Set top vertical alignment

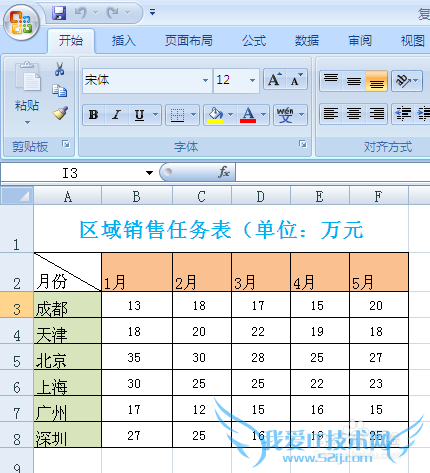tap(331, 80)
